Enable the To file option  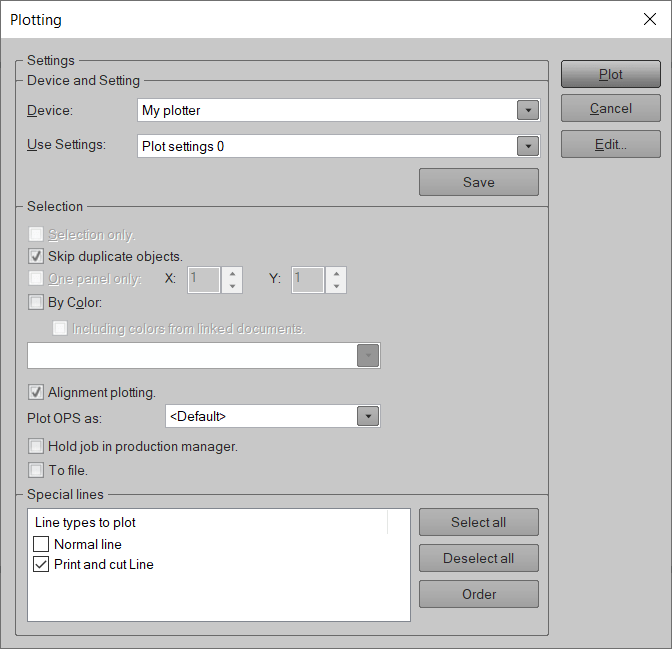pyautogui.click(x=37, y=470)
